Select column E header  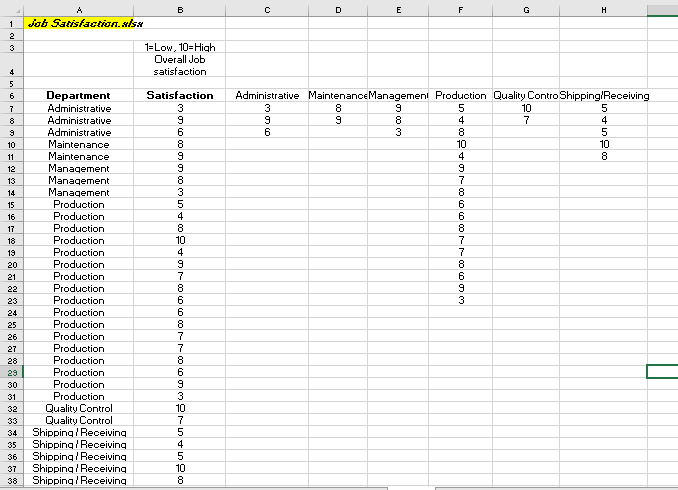pos(398,10)
